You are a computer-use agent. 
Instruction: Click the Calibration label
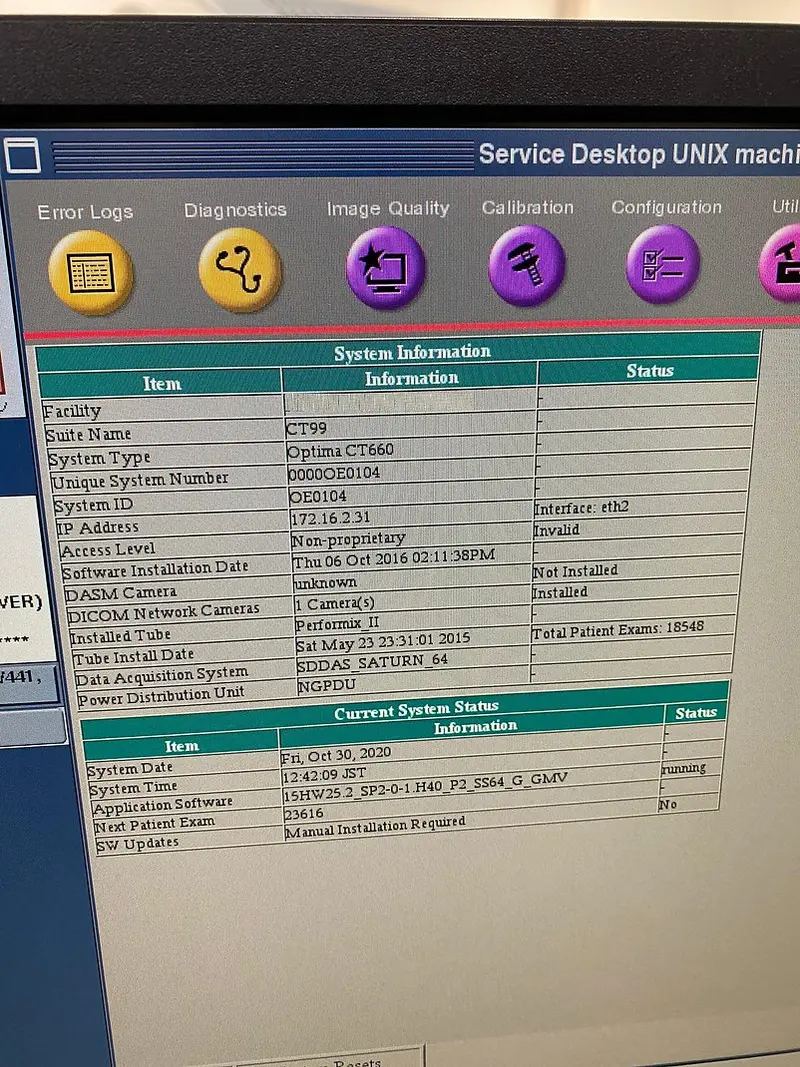coord(528,207)
